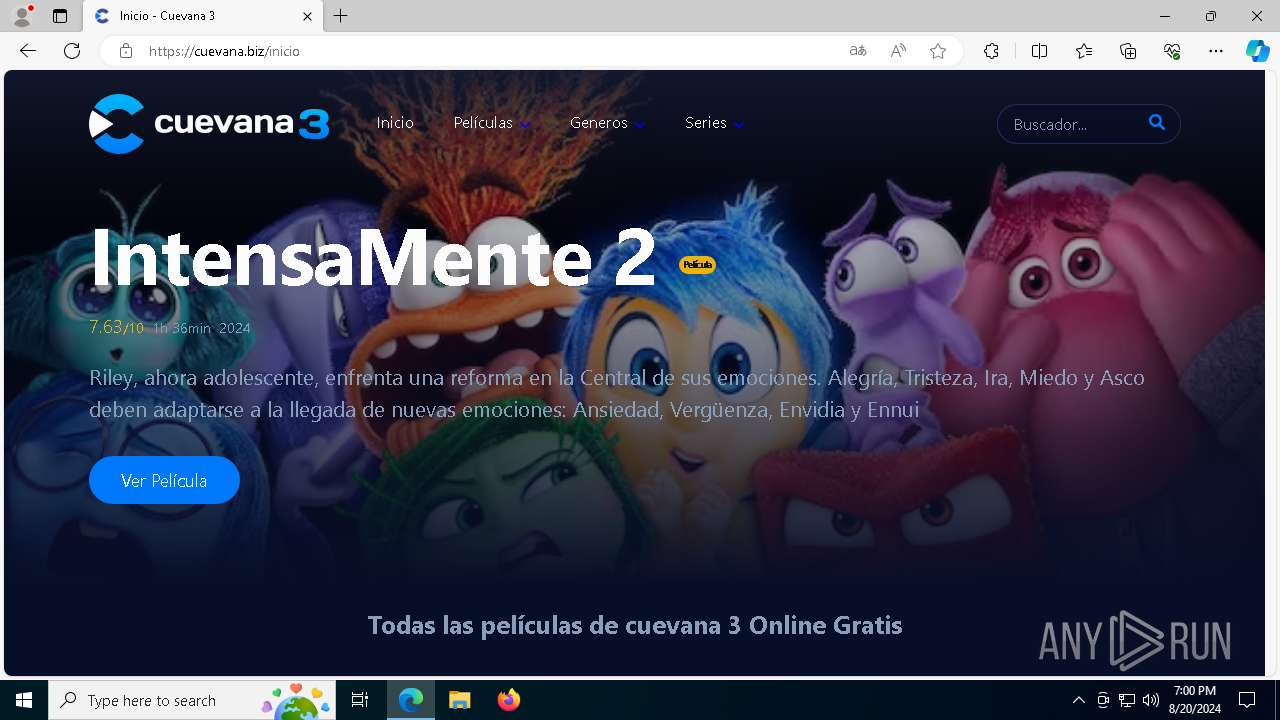Open Settings and more menu
The height and width of the screenshot is (720, 1280).
[x=1216, y=51]
